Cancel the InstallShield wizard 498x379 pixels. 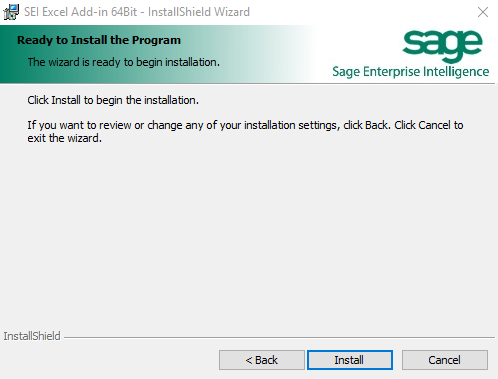445,360
